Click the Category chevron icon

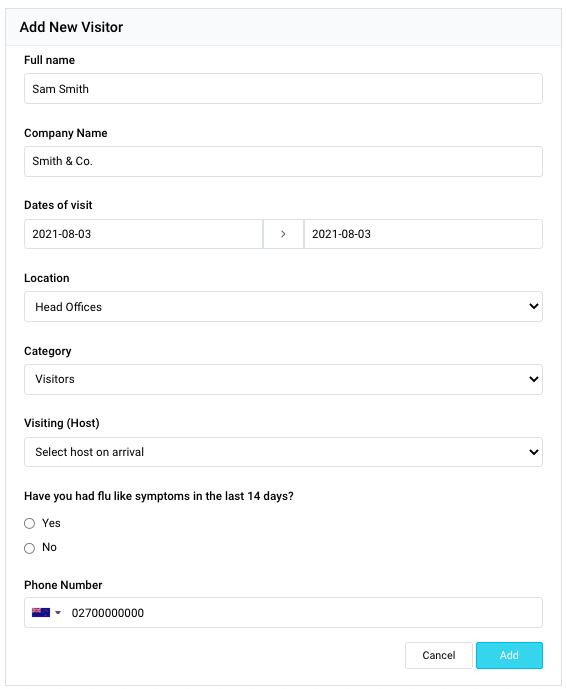(534, 379)
